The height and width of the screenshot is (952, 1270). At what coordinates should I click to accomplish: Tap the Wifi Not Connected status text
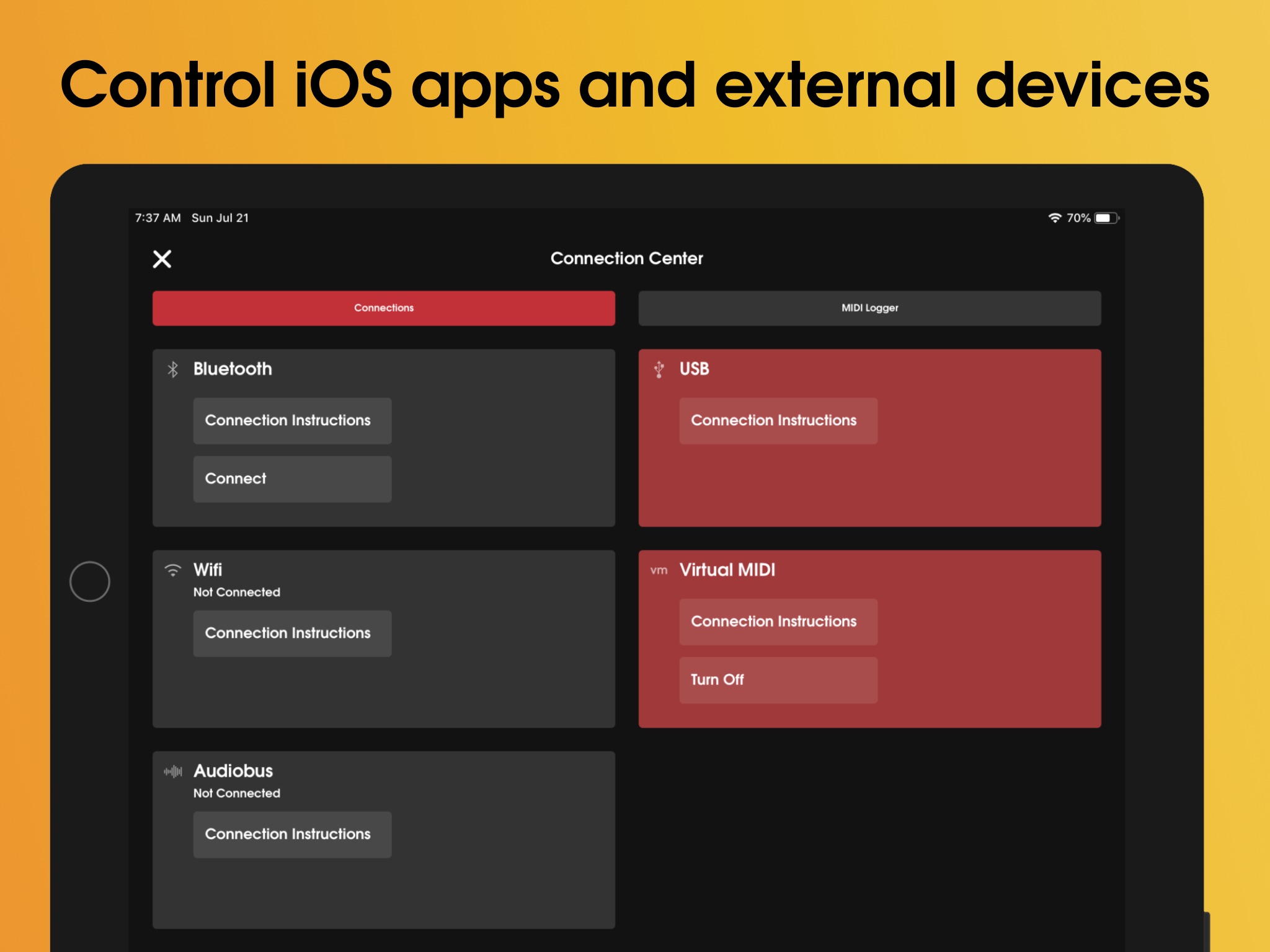pos(237,593)
